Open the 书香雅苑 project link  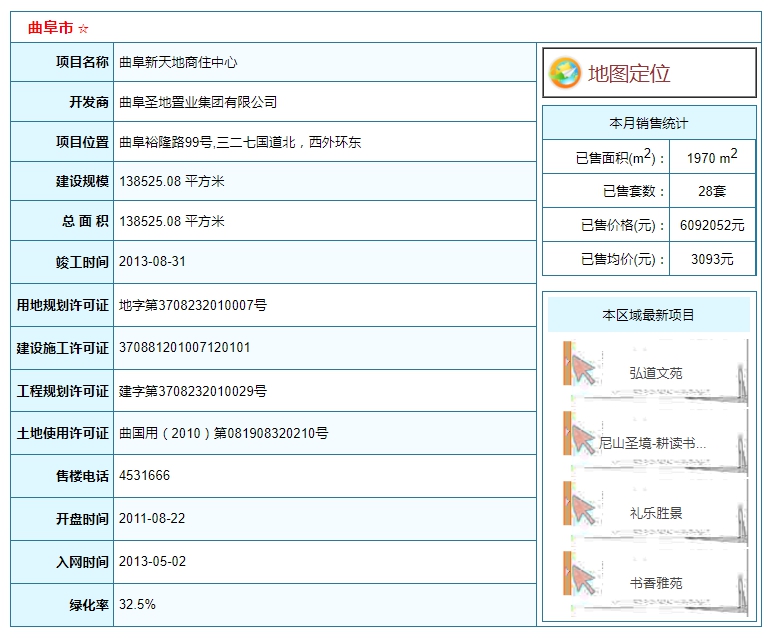[656, 583]
